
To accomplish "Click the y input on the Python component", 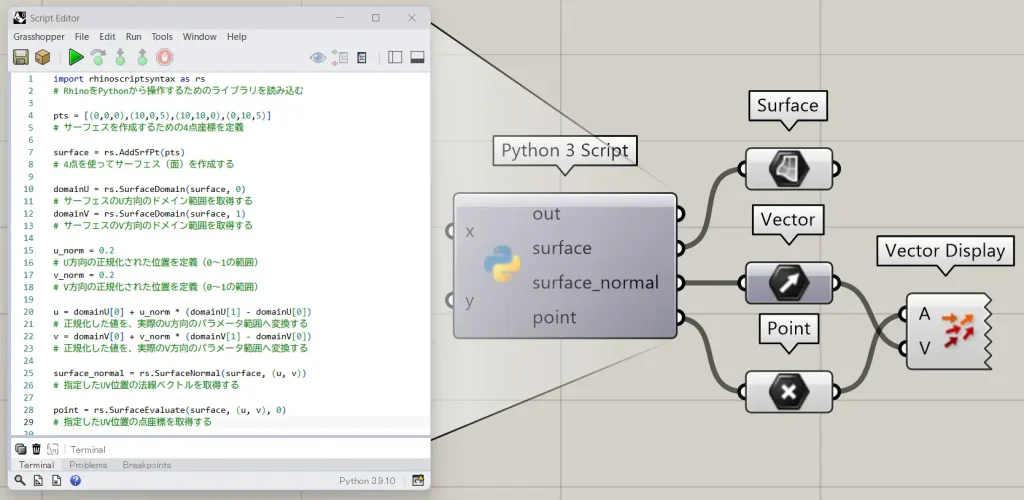I will (470, 302).
